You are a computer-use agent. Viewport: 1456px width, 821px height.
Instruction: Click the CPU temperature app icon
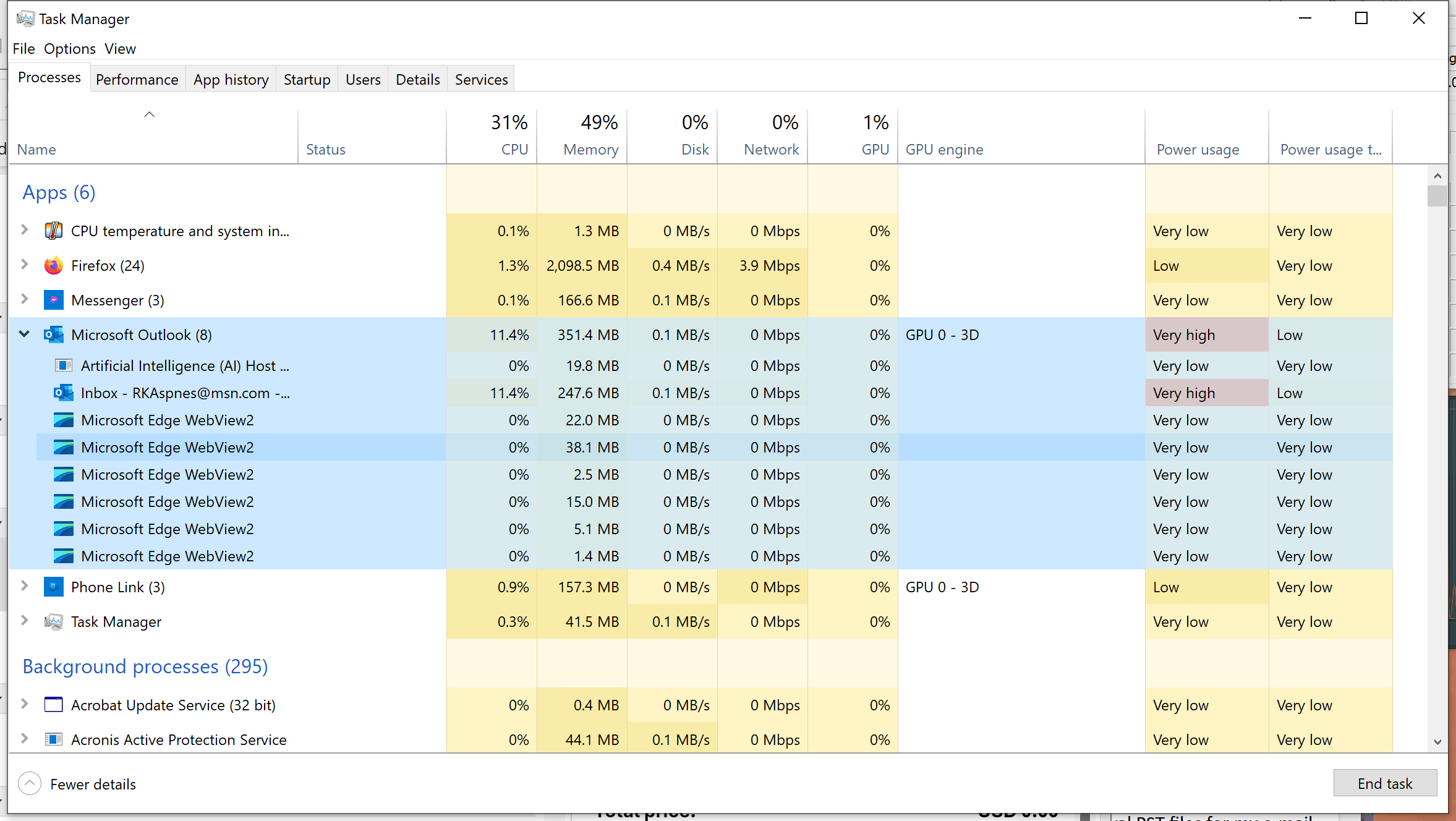click(54, 231)
